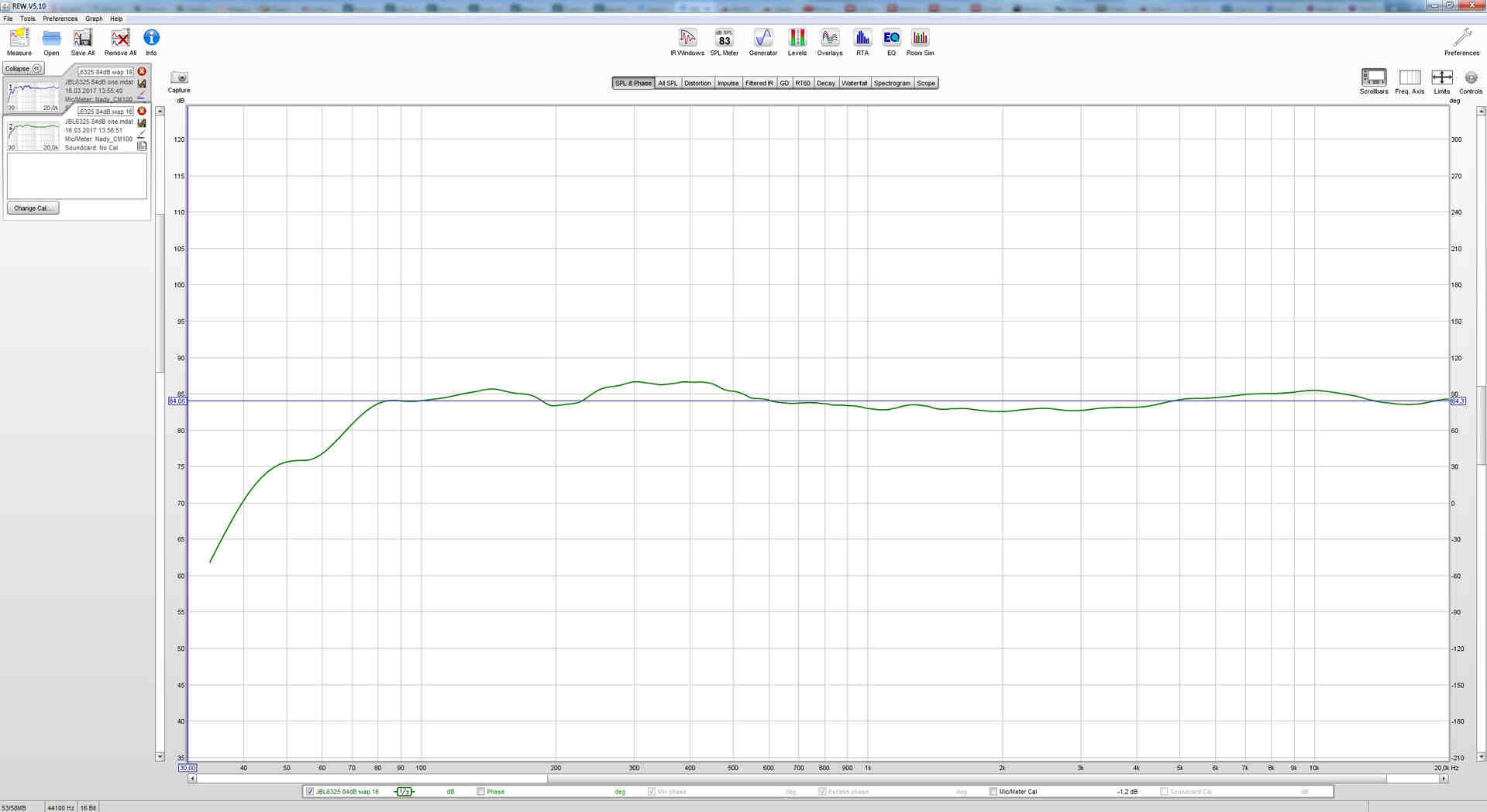Select the second measurement thumbnail (green trace)

tap(33, 136)
